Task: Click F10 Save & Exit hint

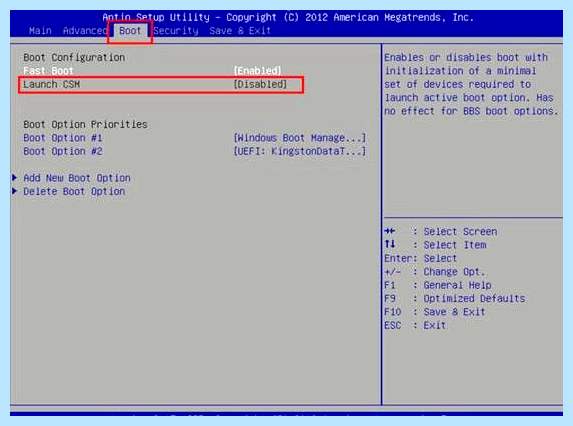Action: pos(435,312)
